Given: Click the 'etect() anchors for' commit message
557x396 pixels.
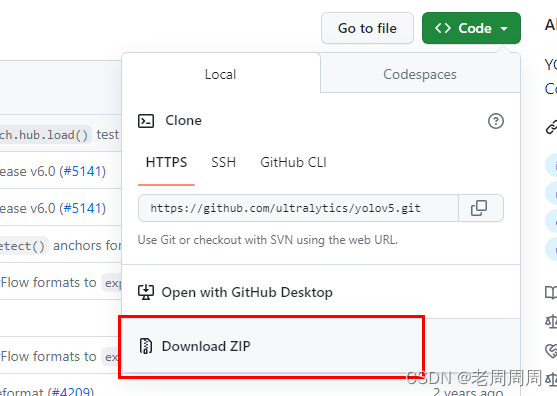Looking at the screenshot, I should coord(61,245).
